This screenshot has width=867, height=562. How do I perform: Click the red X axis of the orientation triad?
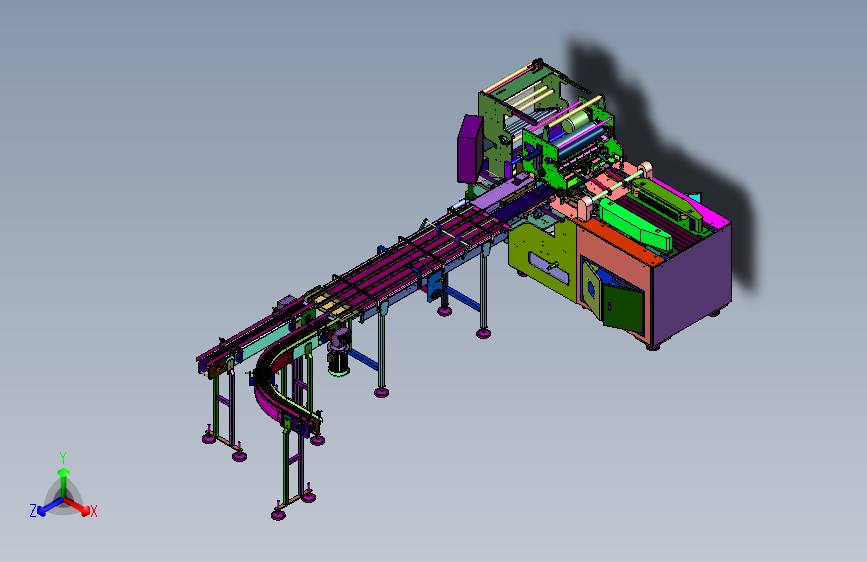pos(77,506)
